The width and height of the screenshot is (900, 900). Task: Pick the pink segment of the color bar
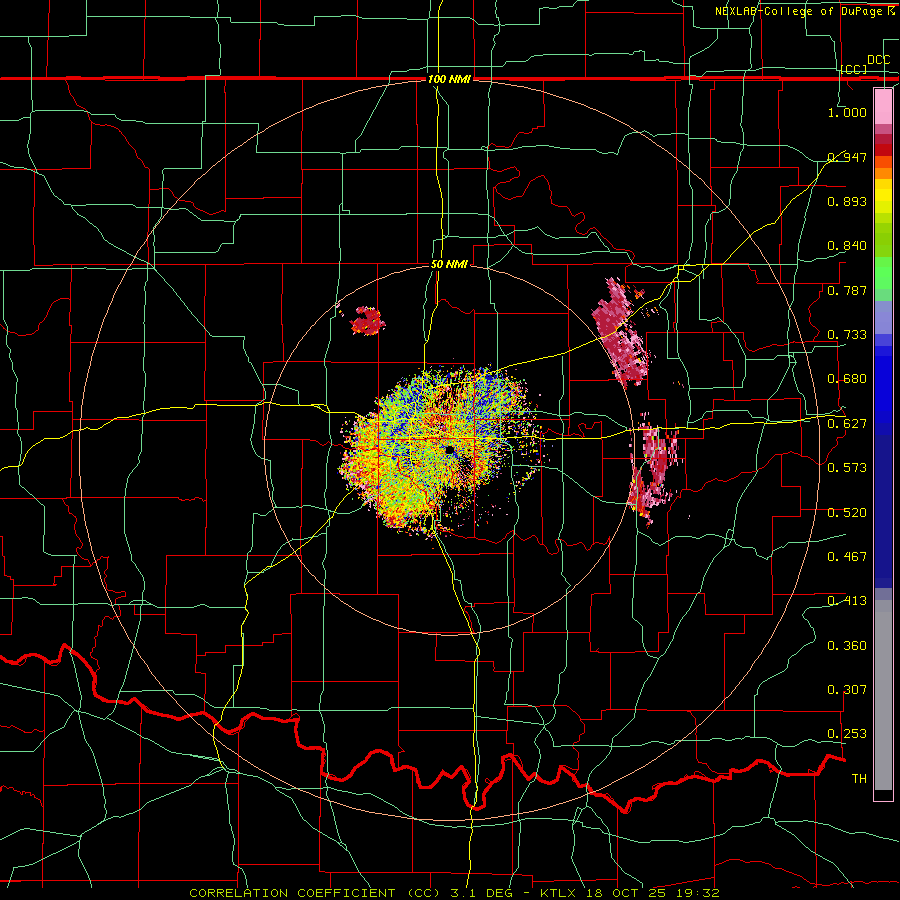[883, 107]
